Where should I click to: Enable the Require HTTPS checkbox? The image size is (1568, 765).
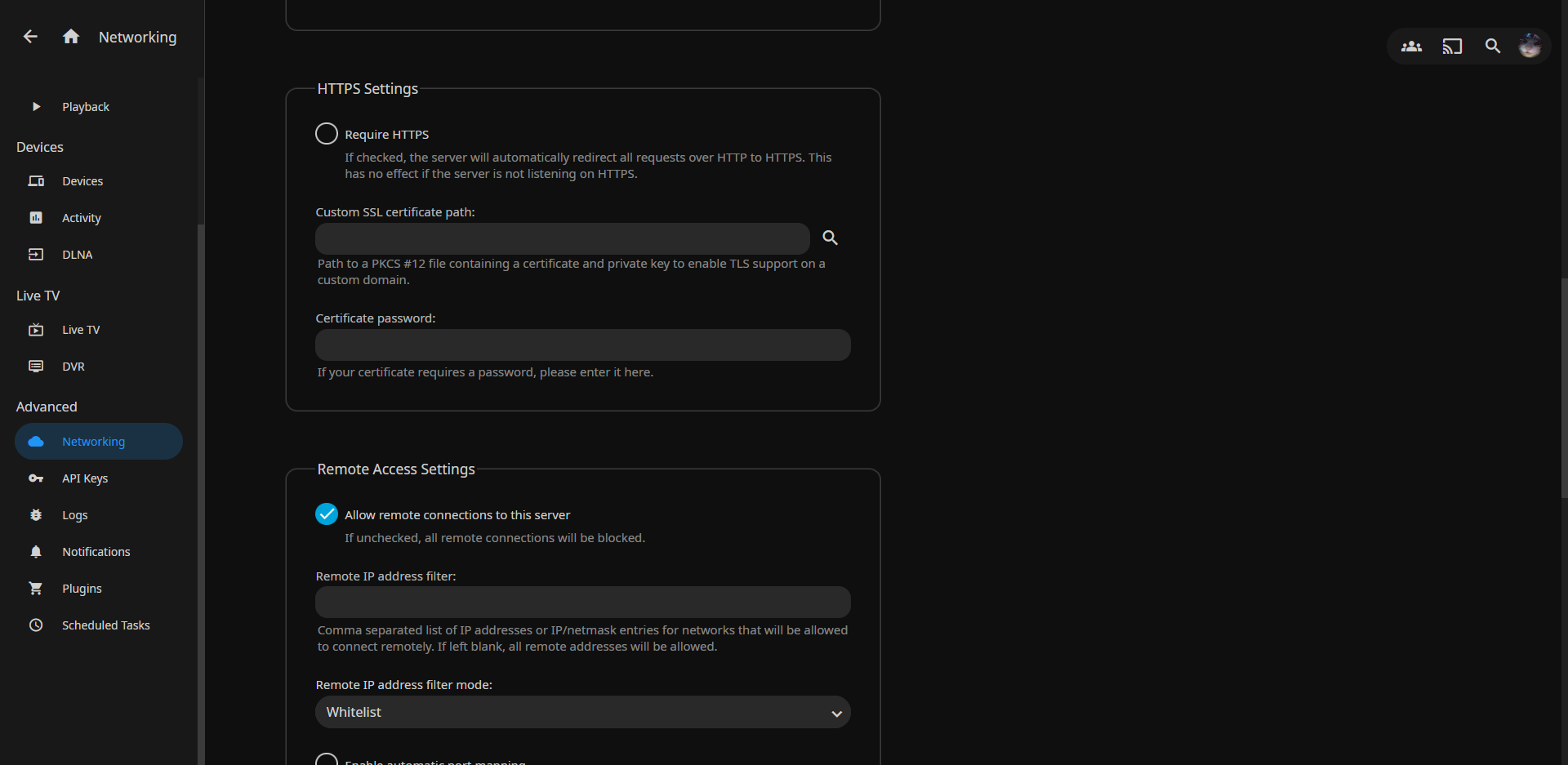coord(327,134)
